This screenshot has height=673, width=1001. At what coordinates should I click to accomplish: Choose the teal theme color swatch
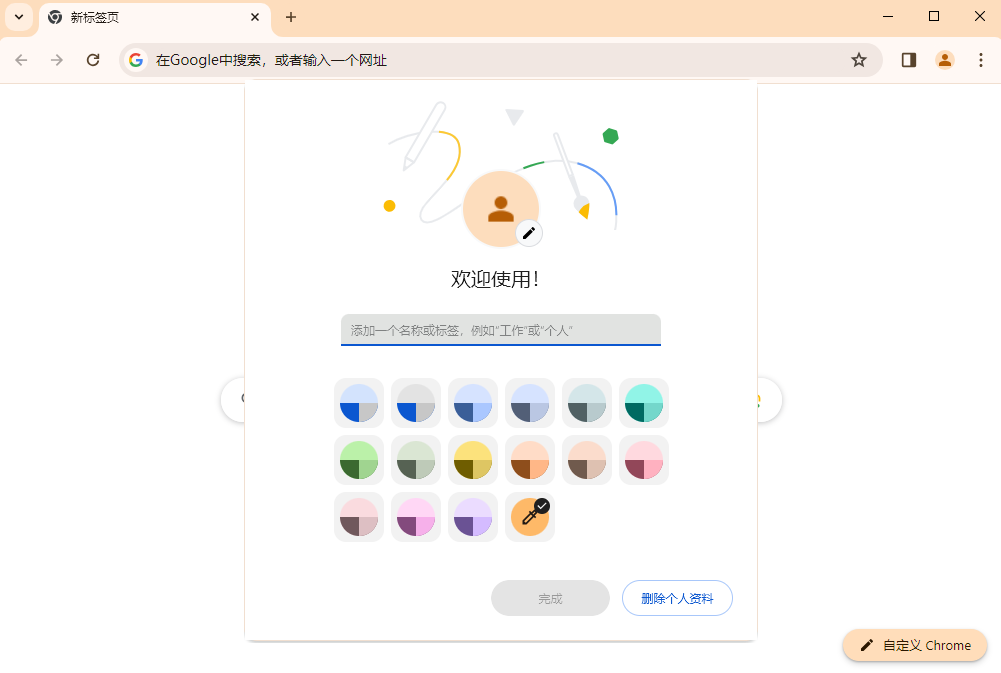(644, 403)
